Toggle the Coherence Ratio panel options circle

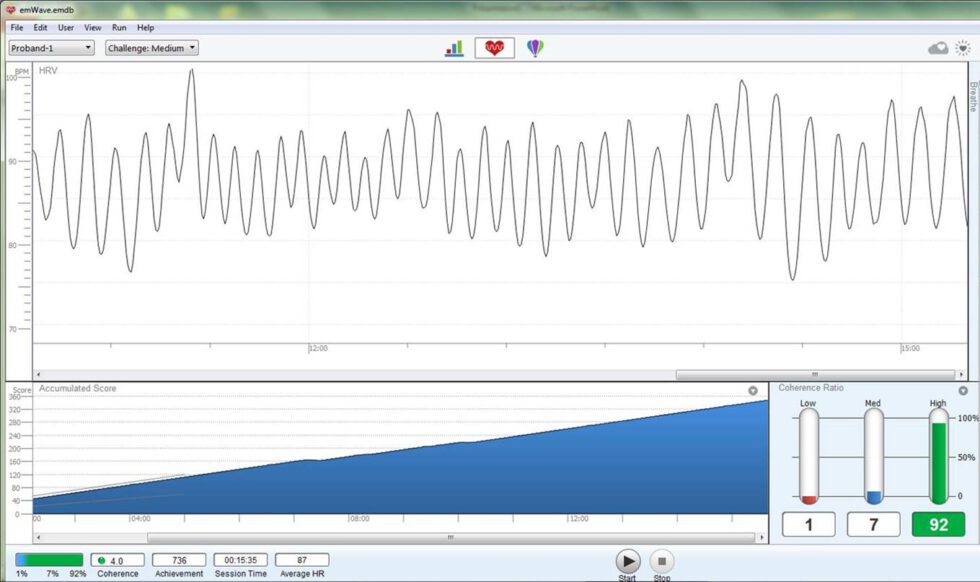tap(962, 390)
